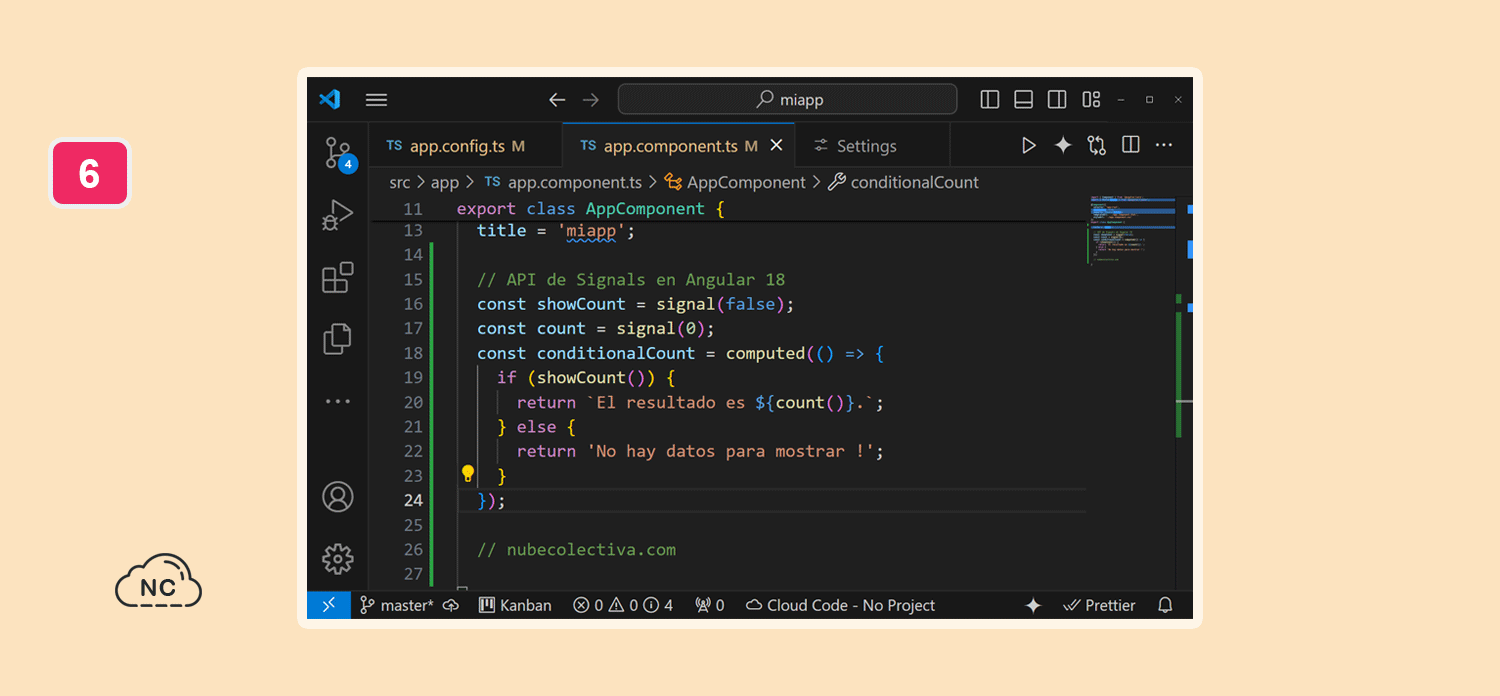The height and width of the screenshot is (696, 1500).
Task: Open notifications with the bell icon
Action: click(1165, 605)
